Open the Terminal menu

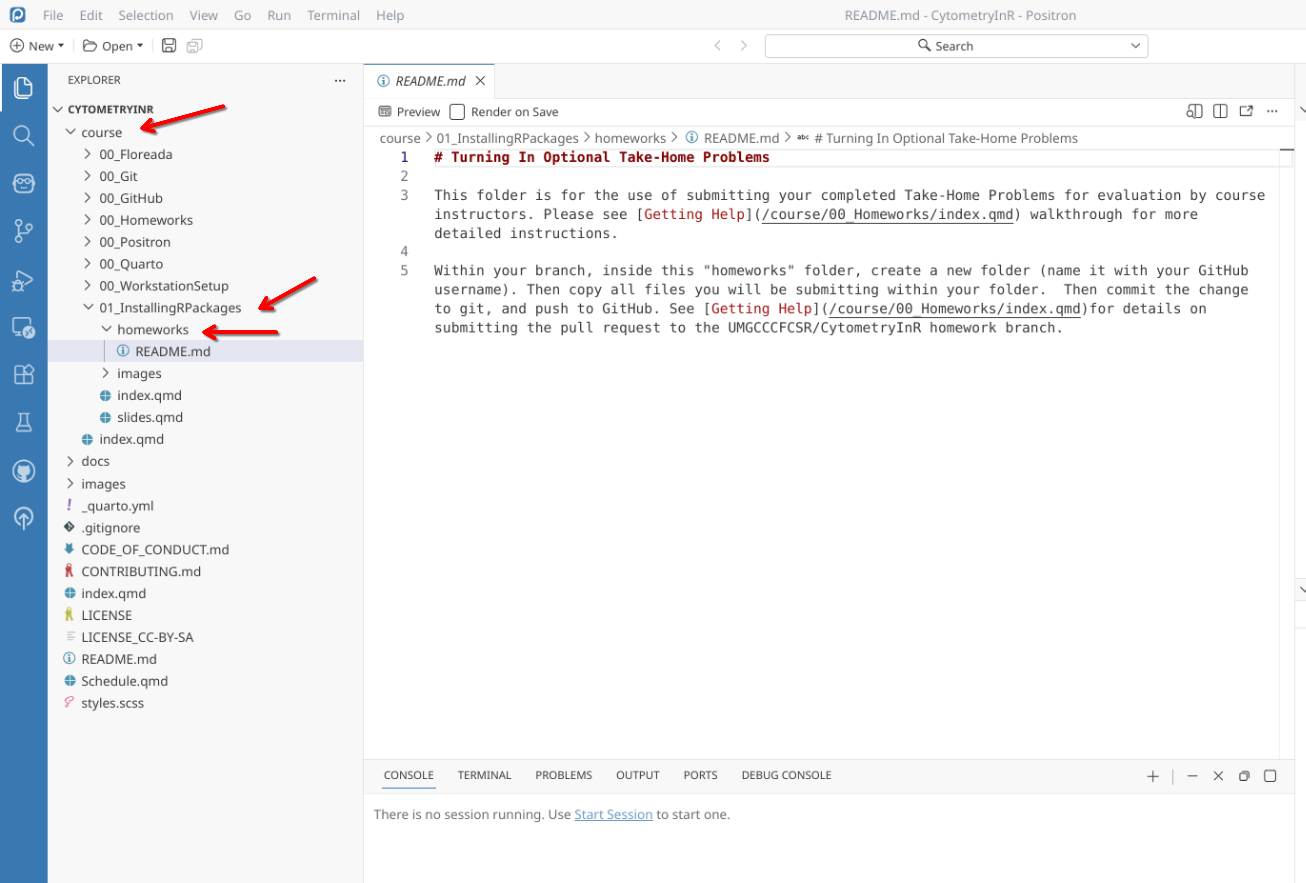(333, 15)
